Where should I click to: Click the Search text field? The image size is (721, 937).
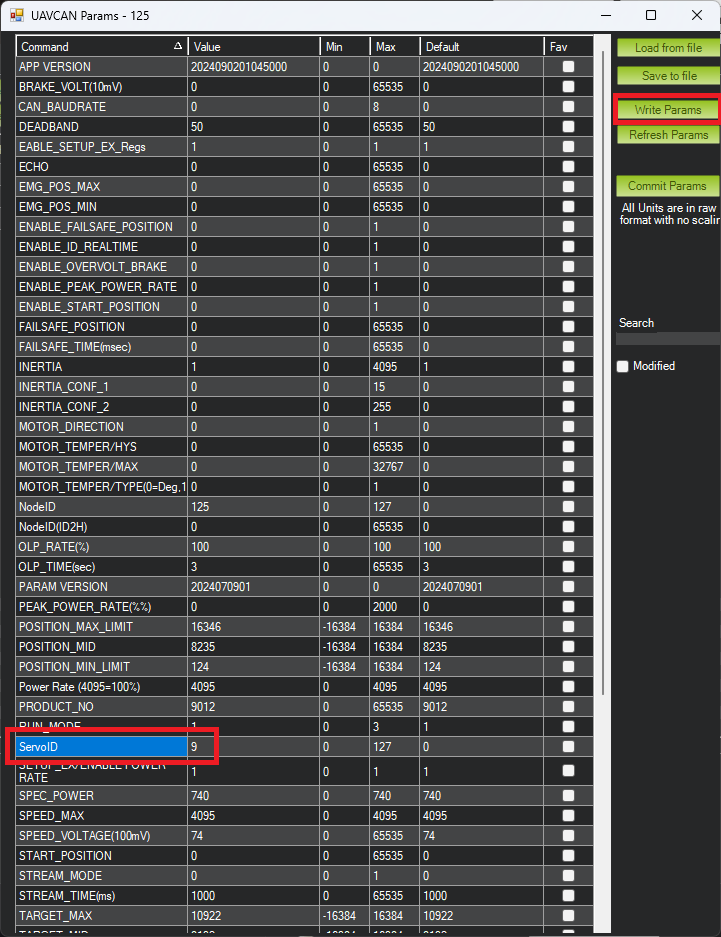point(668,339)
